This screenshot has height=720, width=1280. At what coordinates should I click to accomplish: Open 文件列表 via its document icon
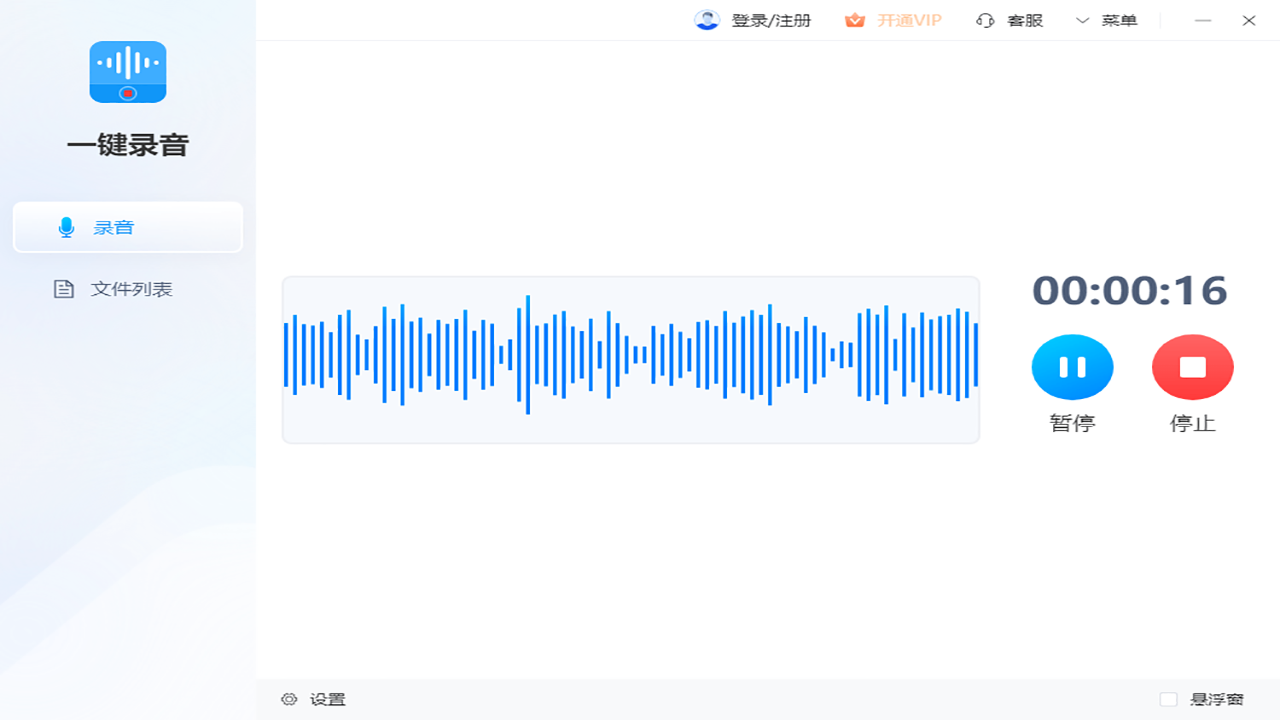pos(63,289)
